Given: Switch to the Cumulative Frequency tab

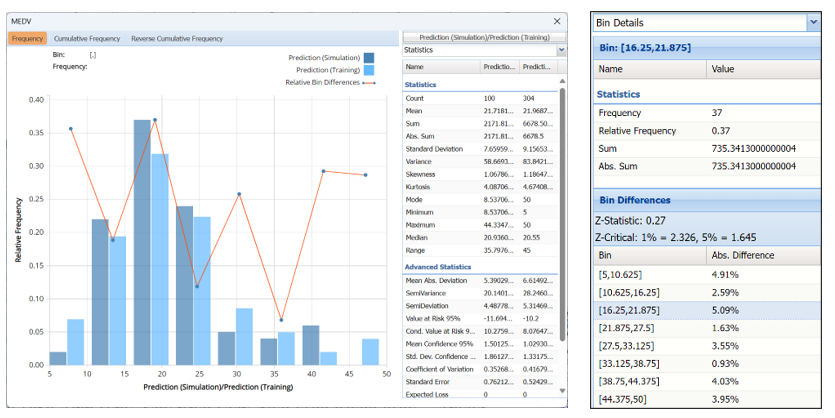Looking at the screenshot, I should [x=88, y=39].
